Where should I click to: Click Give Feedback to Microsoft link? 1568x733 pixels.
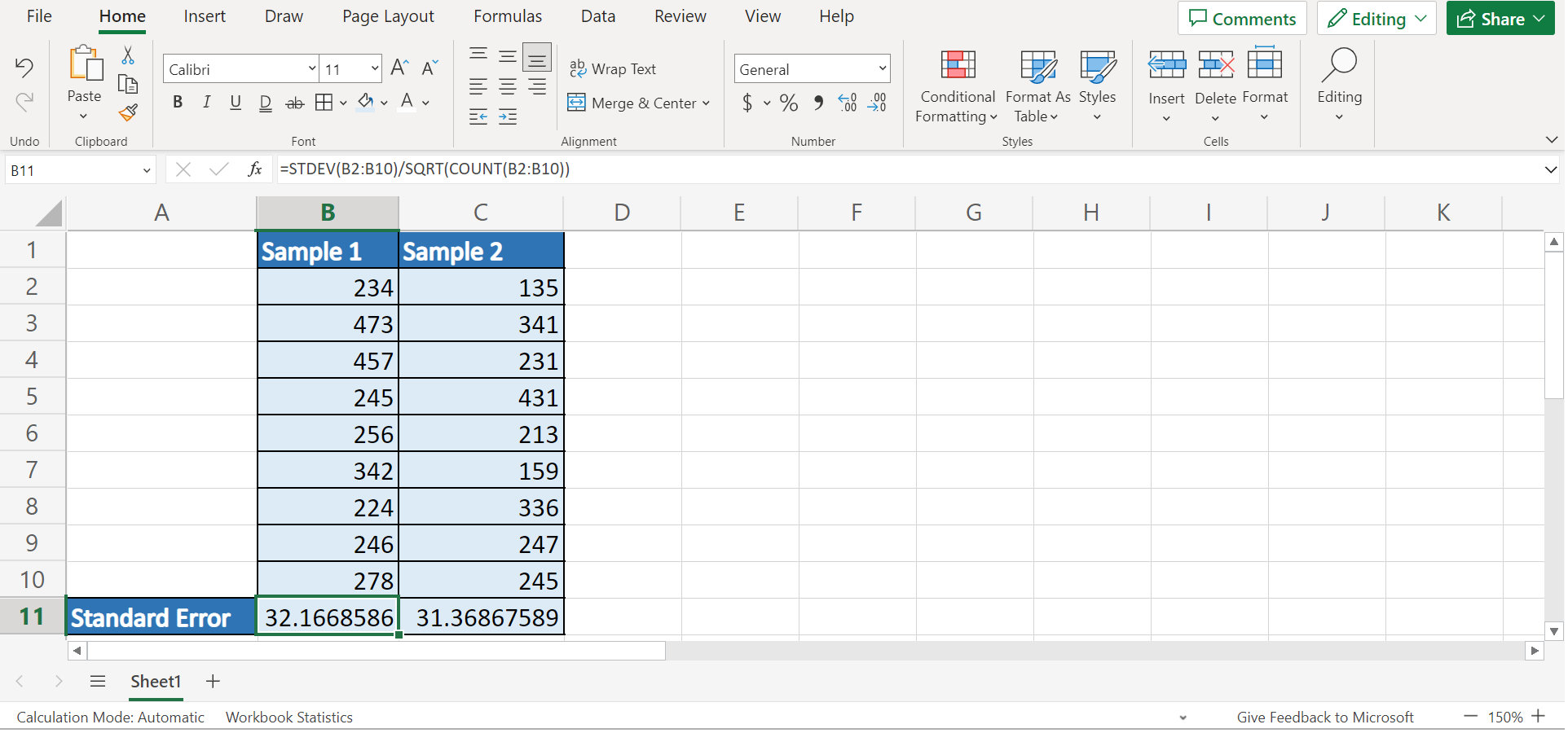[x=1324, y=718]
